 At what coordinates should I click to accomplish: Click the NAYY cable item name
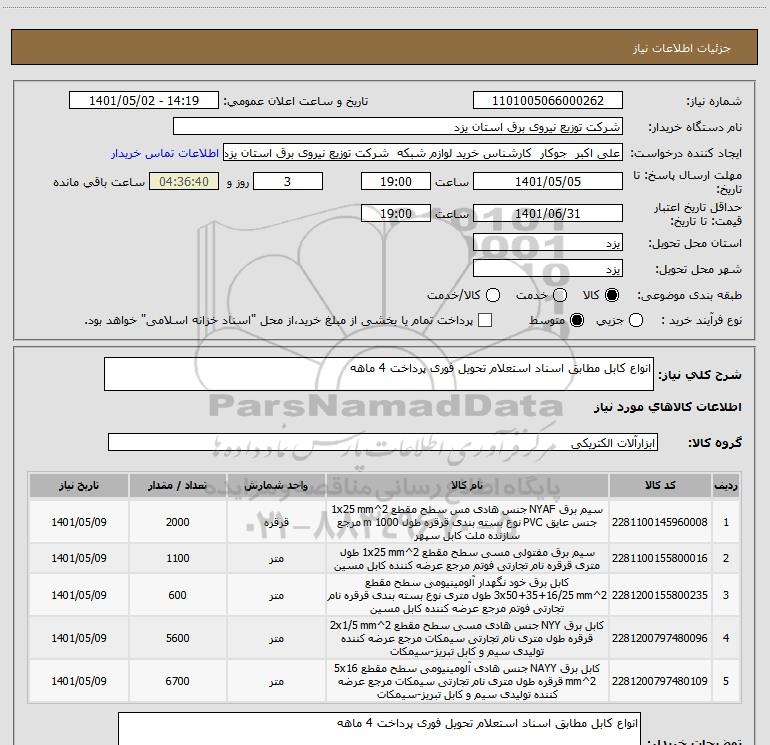tap(467, 681)
